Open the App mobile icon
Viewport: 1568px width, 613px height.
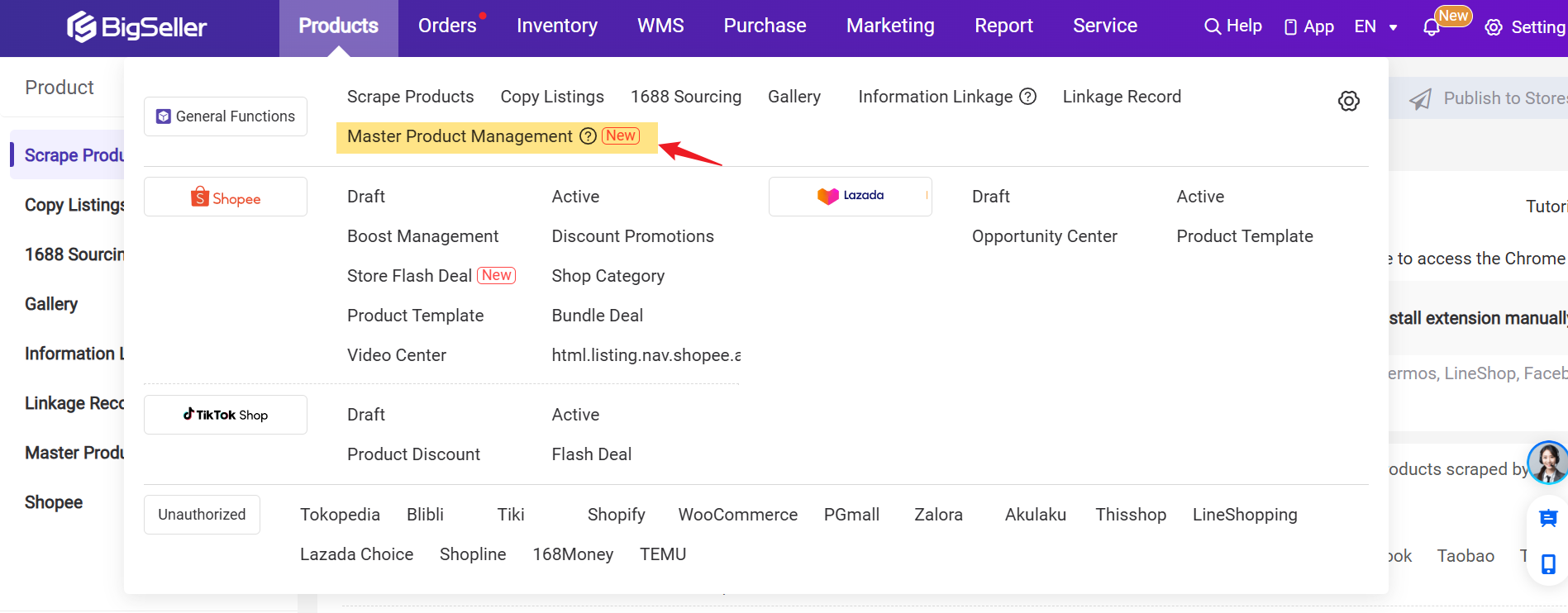(1290, 27)
